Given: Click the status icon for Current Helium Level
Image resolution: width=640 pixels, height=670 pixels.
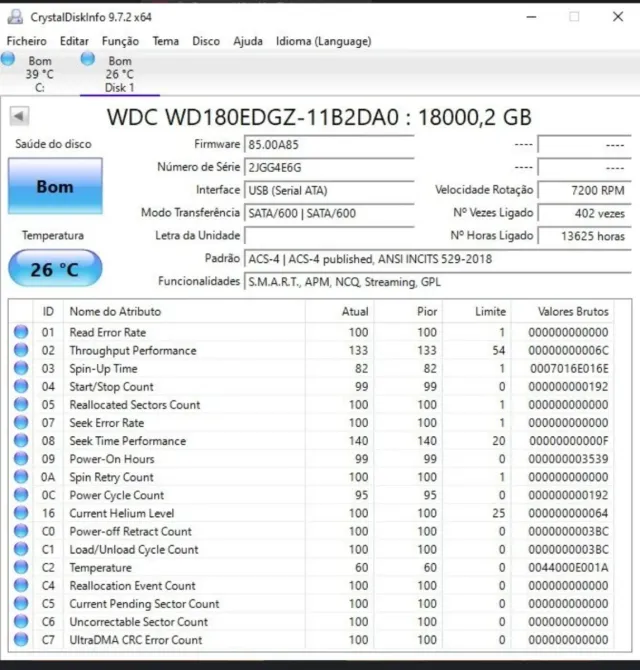Looking at the screenshot, I should 21,513.
